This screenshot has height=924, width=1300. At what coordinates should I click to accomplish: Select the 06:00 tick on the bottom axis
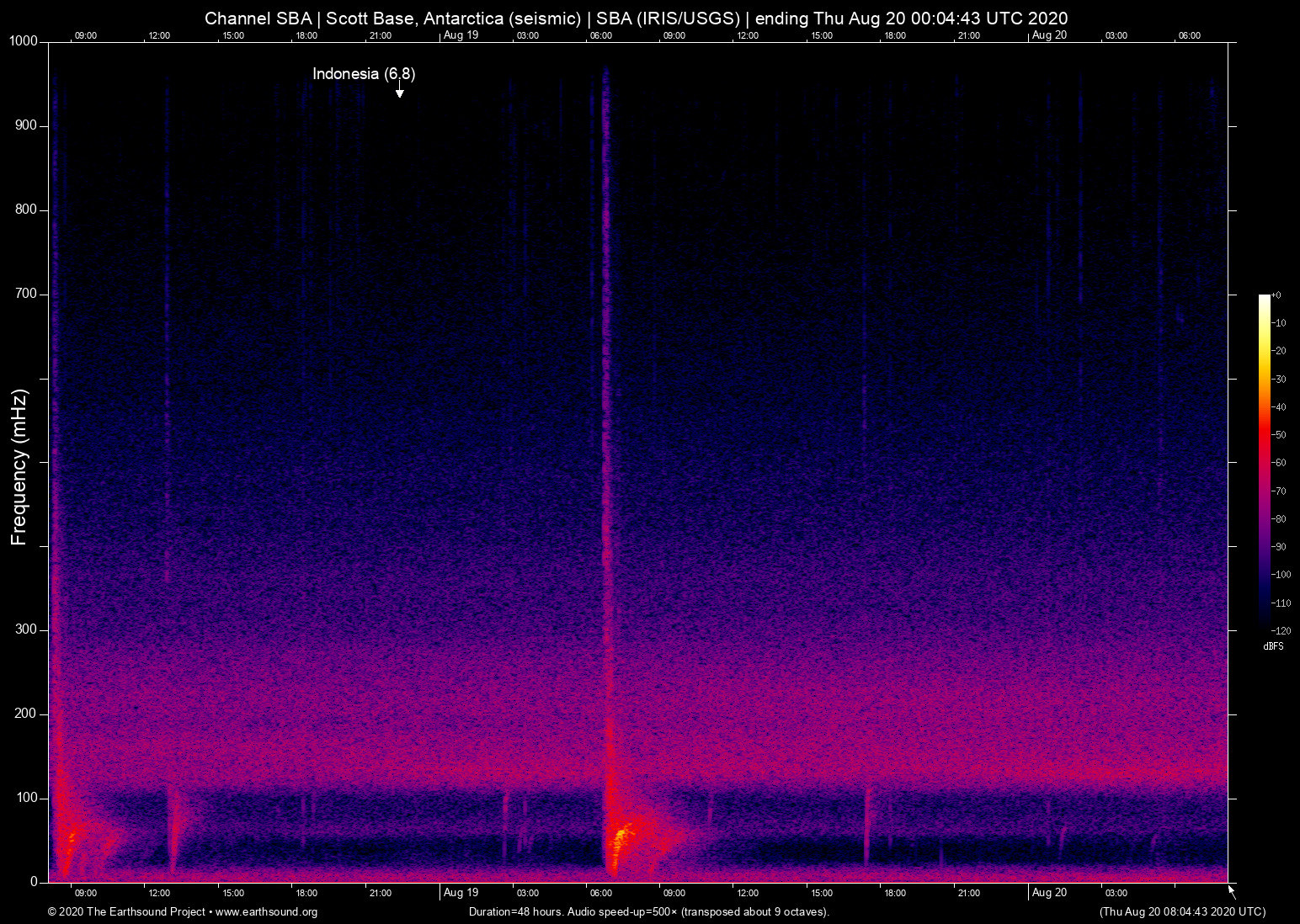(x=601, y=893)
